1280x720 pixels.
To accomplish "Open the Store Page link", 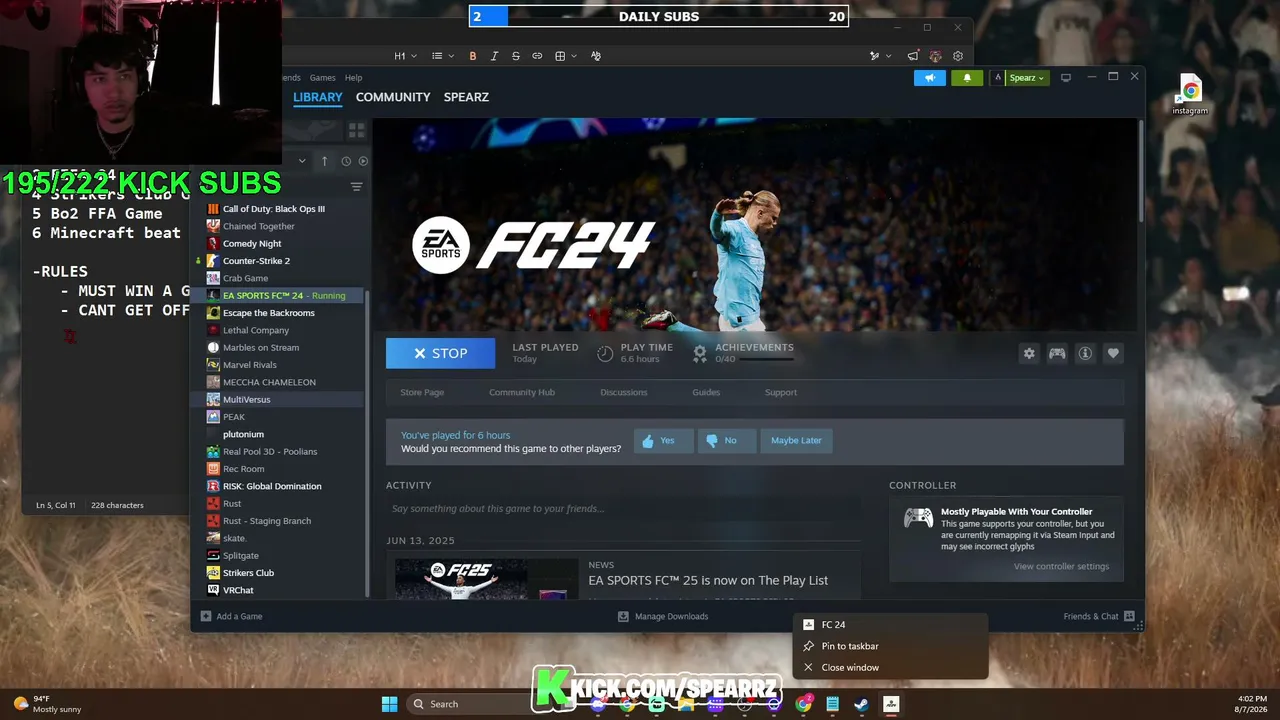I will pos(422,393).
